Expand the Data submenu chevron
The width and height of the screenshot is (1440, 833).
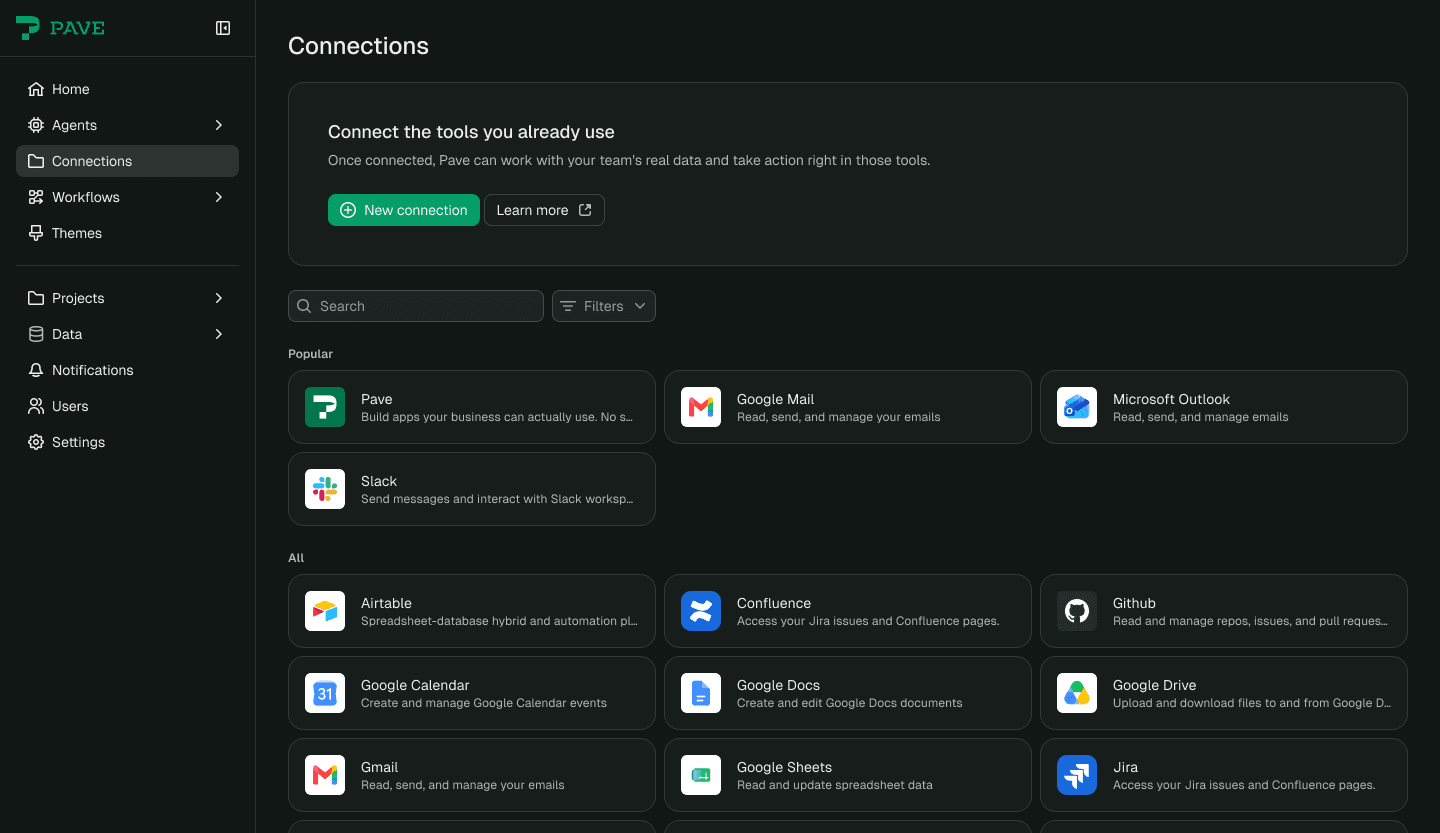(219, 334)
